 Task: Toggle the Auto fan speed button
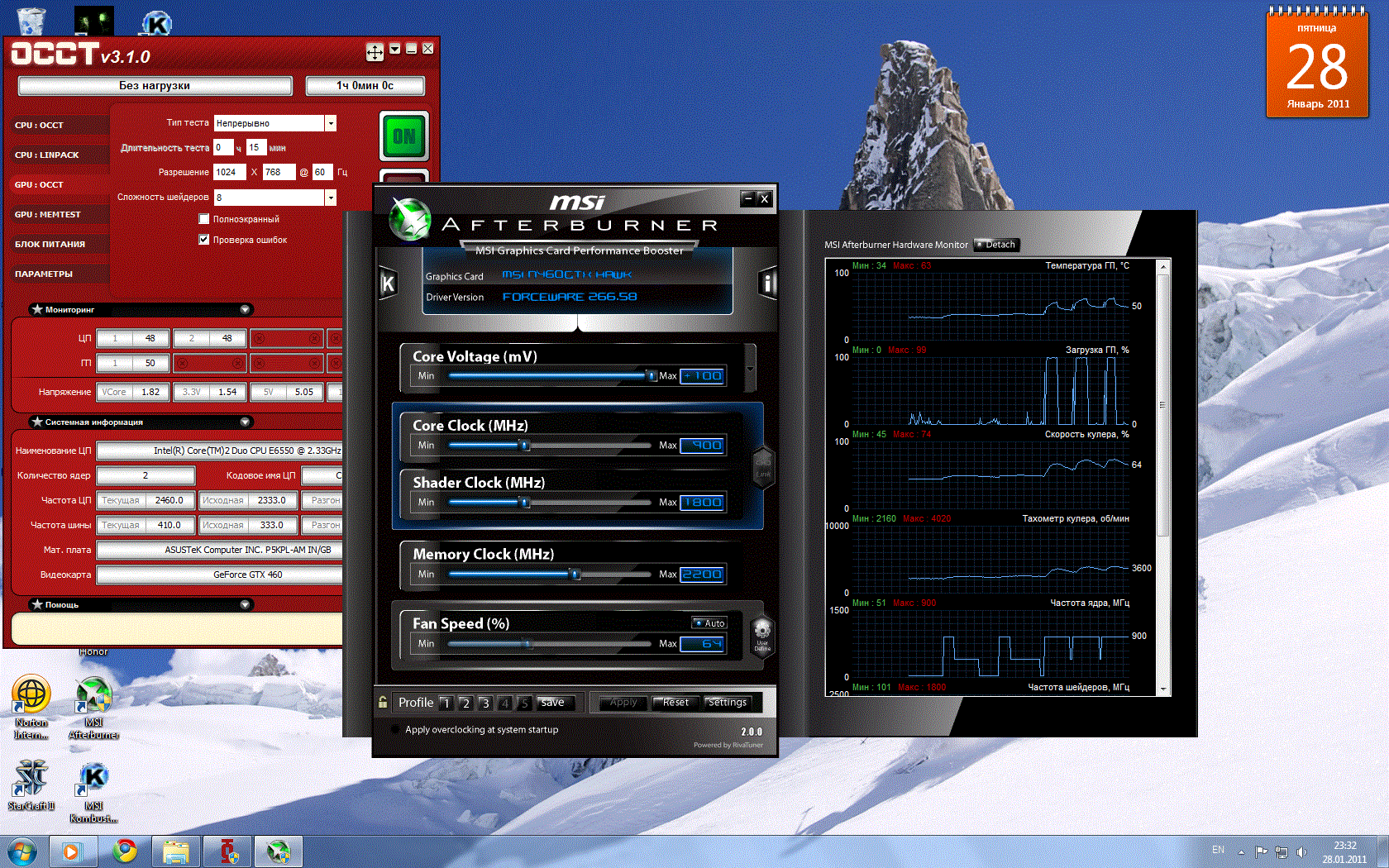click(x=709, y=623)
